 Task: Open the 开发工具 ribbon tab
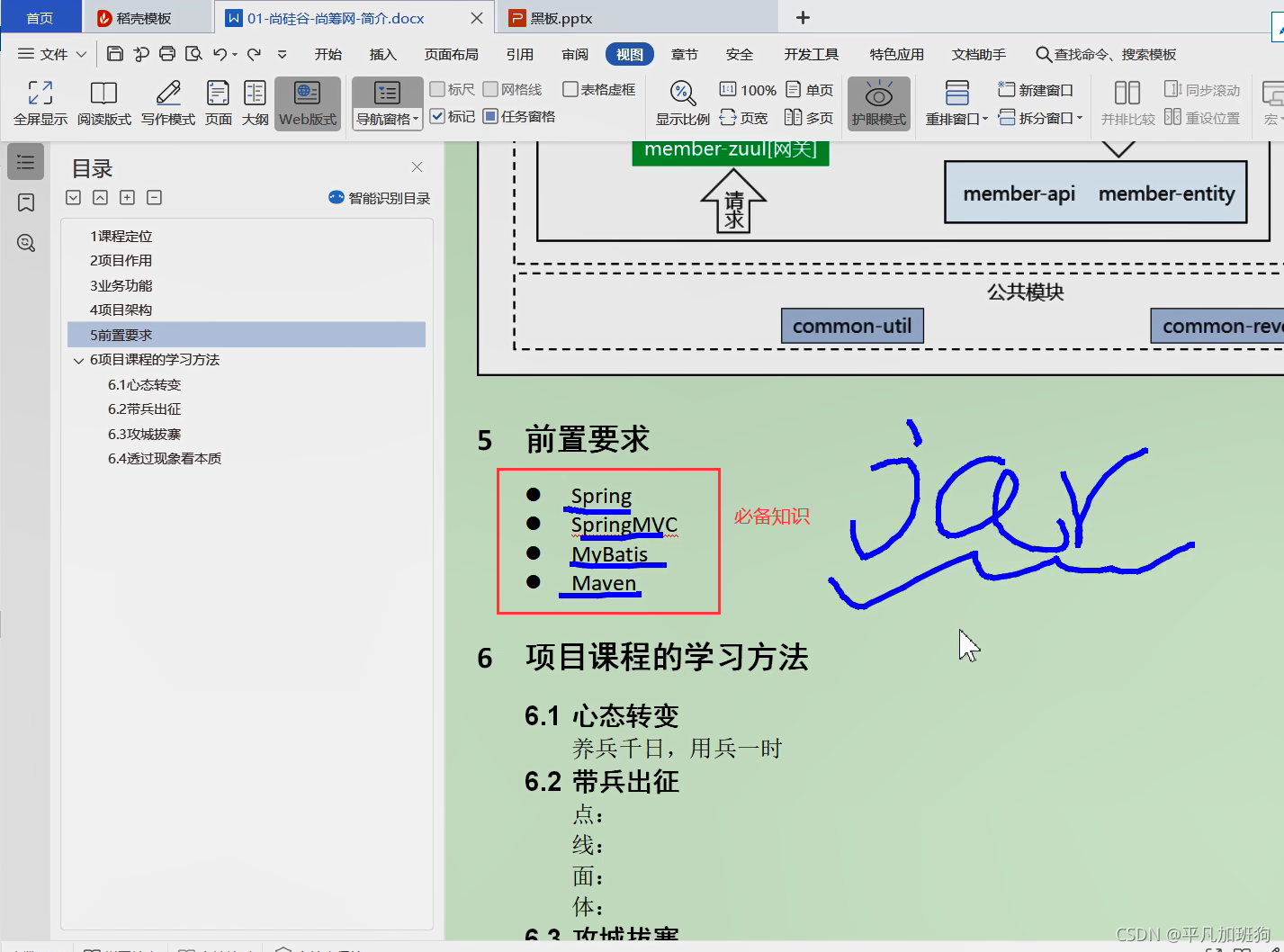click(812, 54)
